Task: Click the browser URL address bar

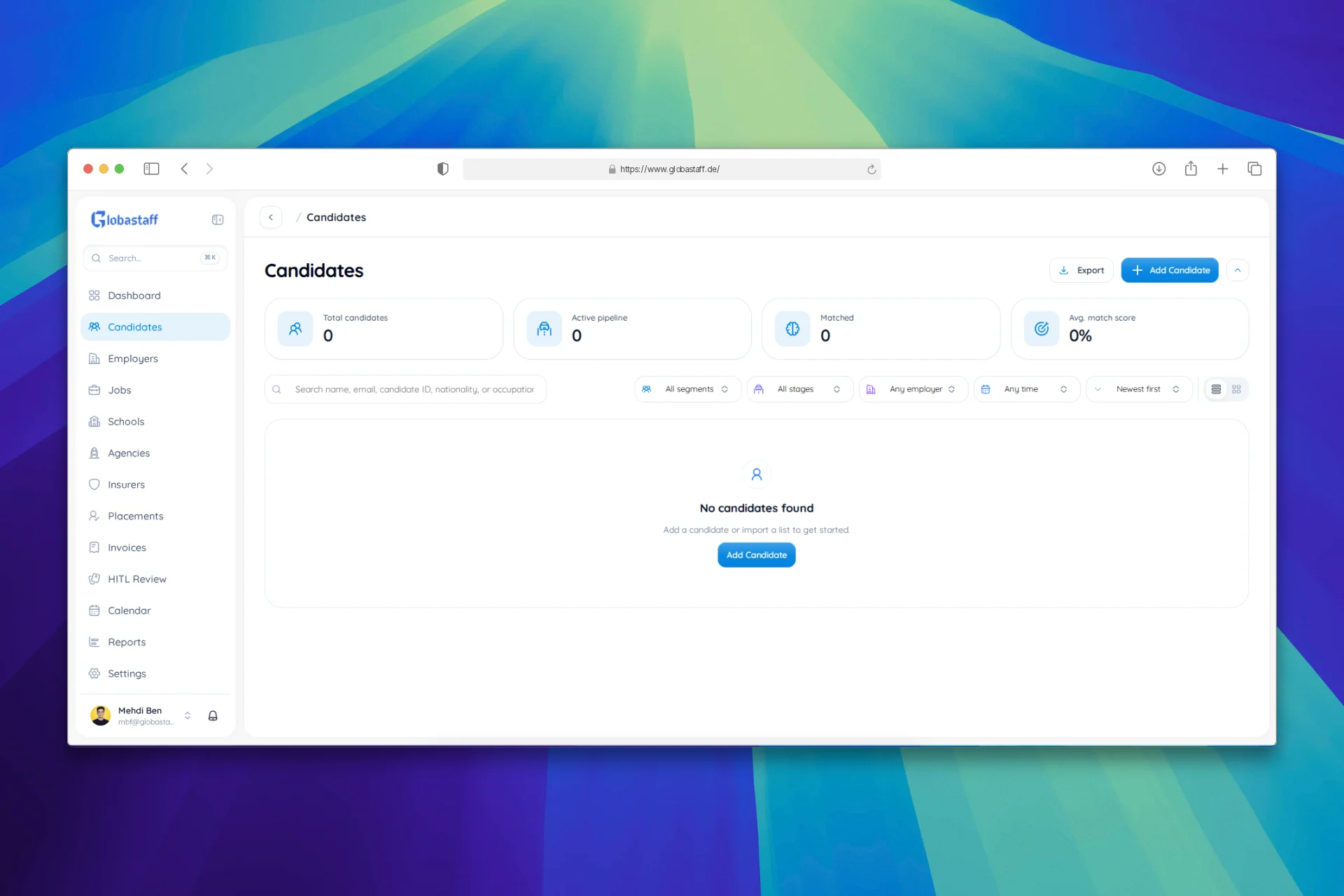Action: coord(671,169)
